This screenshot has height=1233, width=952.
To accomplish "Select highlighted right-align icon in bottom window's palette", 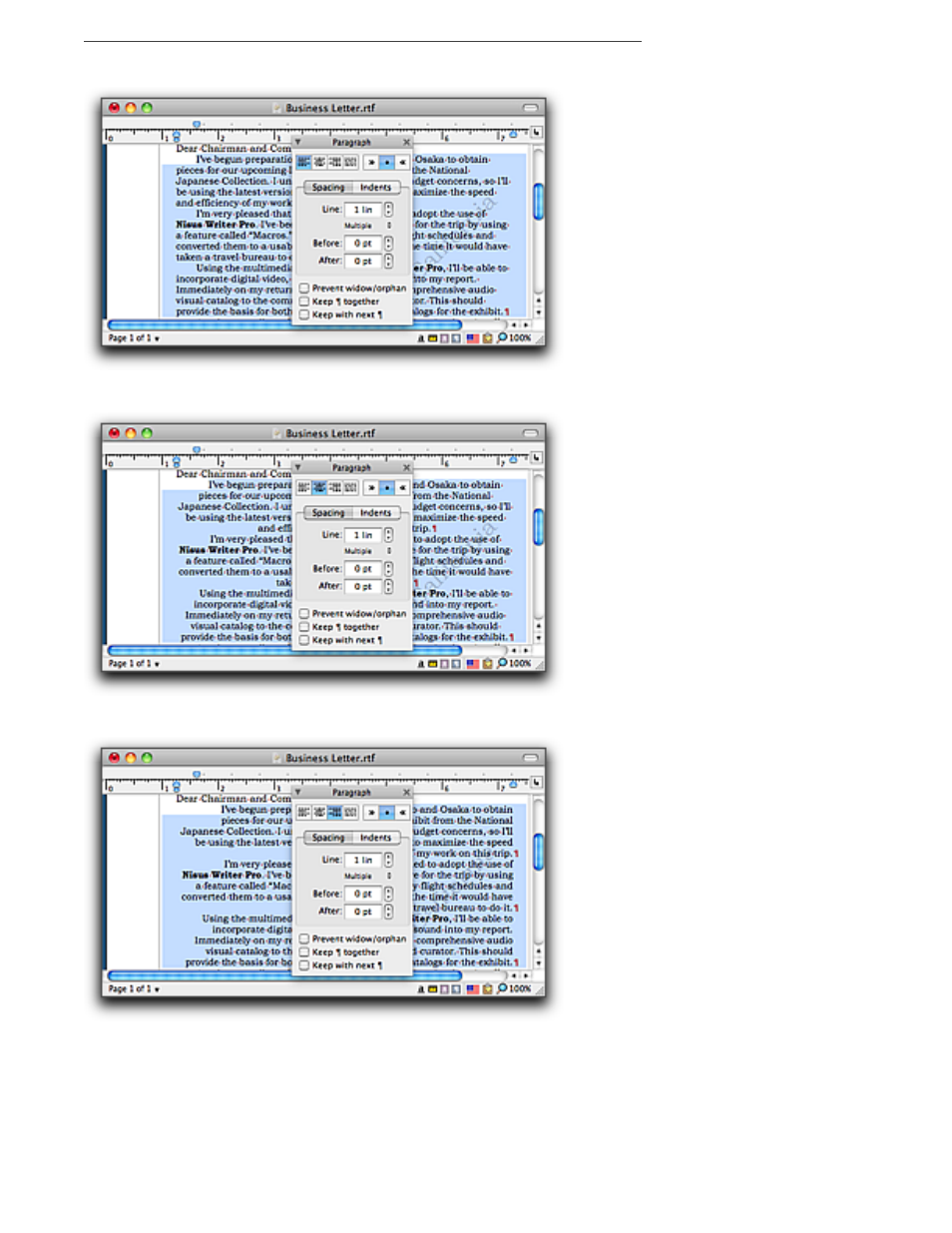I will click(335, 813).
